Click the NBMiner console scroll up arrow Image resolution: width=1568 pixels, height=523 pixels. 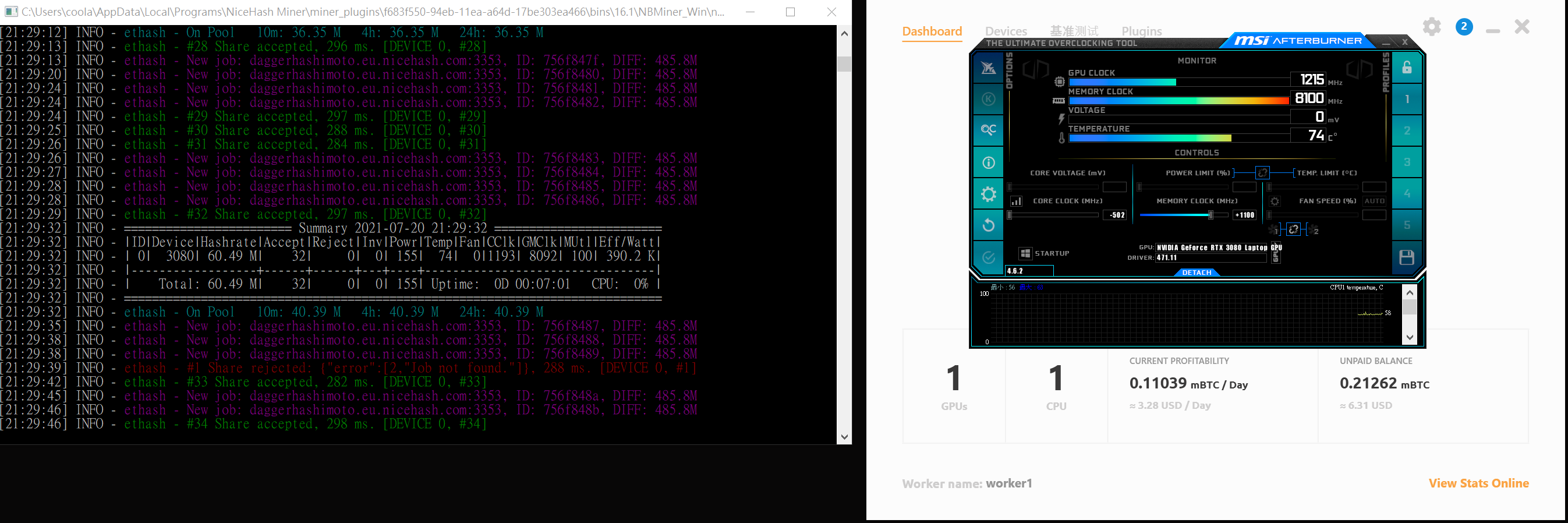point(844,33)
